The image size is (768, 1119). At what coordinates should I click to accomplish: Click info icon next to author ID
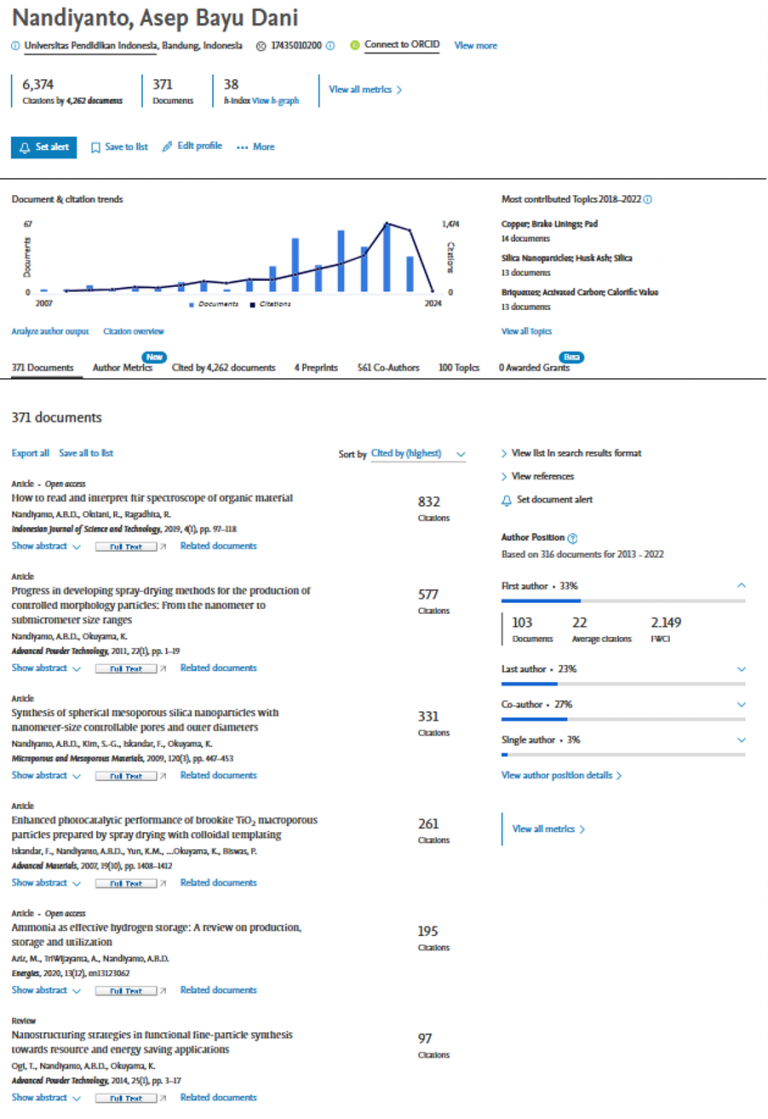[x=330, y=46]
